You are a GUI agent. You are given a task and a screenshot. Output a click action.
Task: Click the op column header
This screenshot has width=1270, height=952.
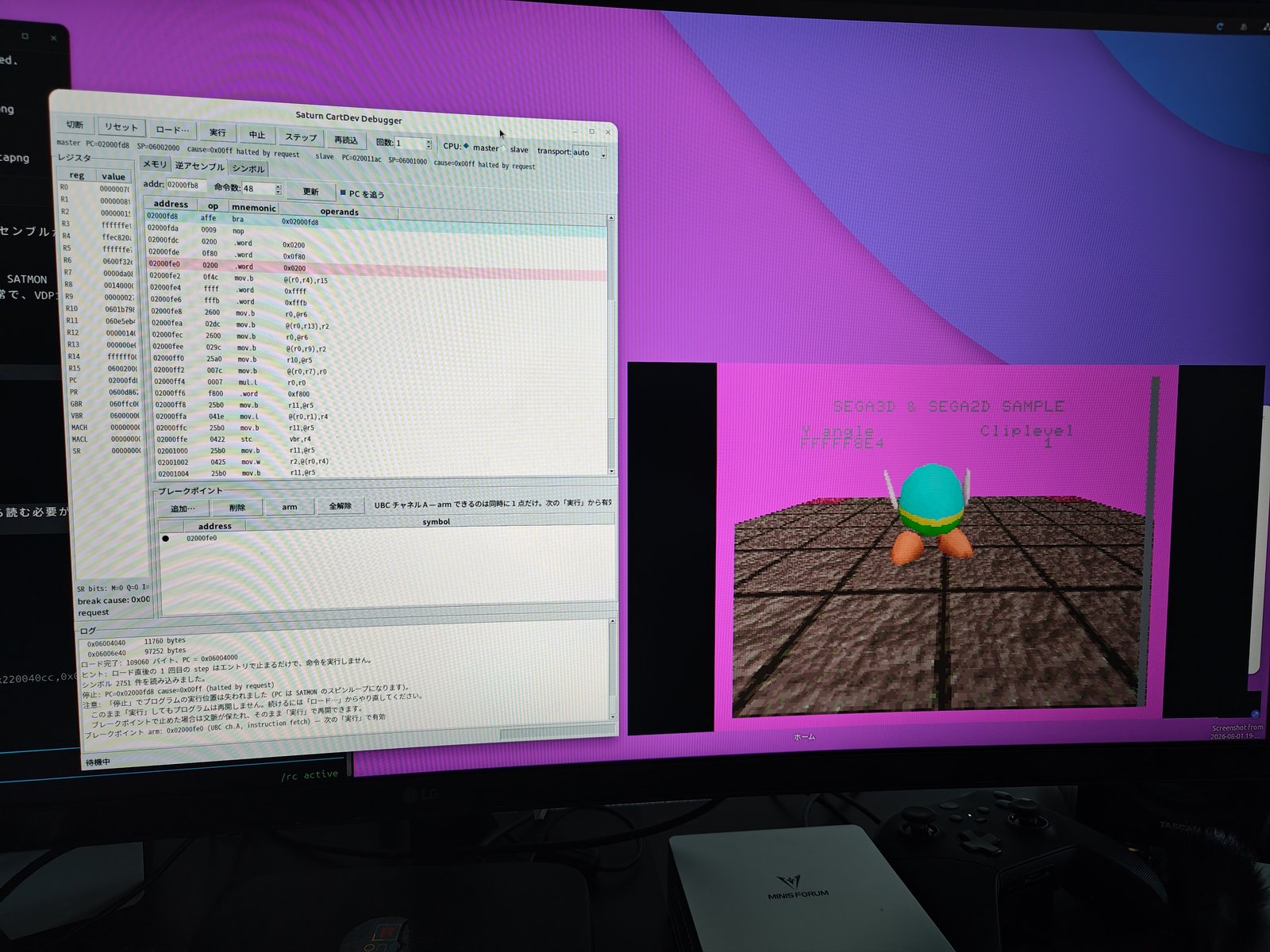click(213, 206)
